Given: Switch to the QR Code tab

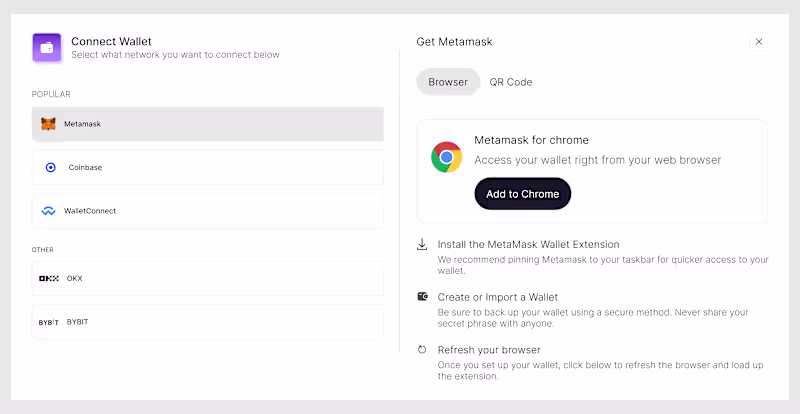Looking at the screenshot, I should (511, 82).
